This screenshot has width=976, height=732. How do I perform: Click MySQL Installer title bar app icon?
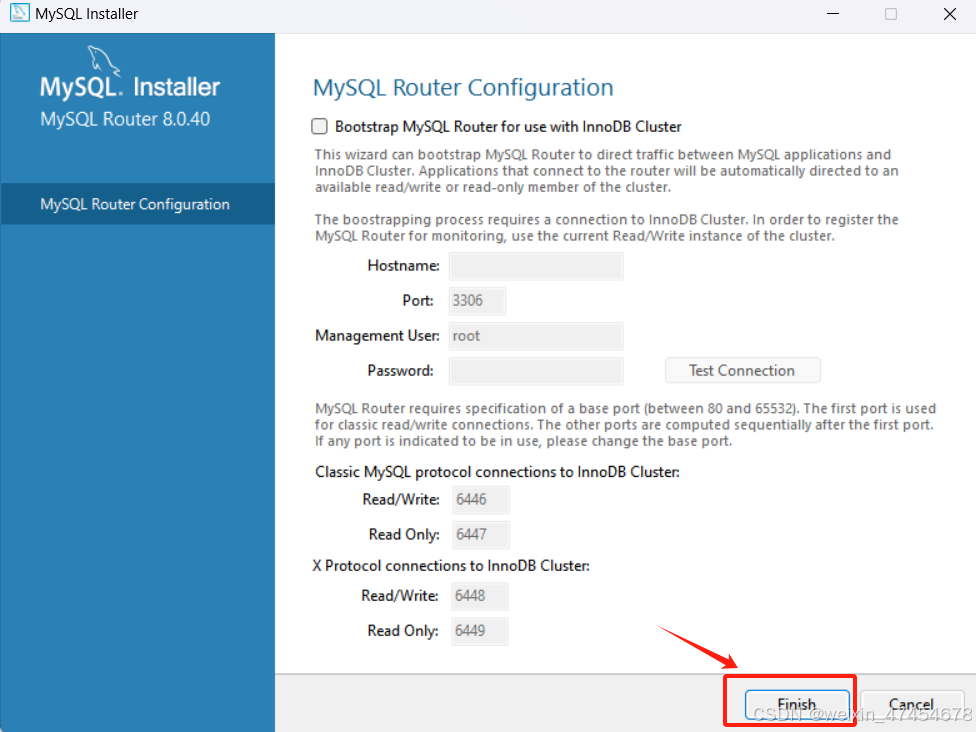pyautogui.click(x=19, y=13)
